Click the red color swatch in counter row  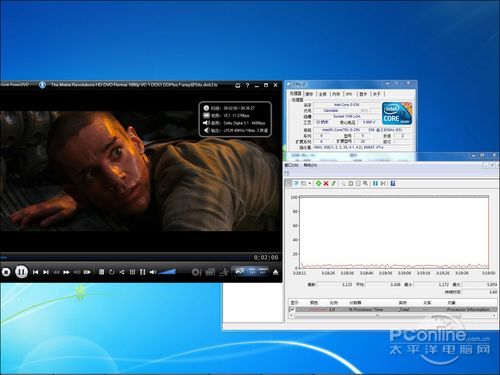pyautogui.click(x=318, y=309)
